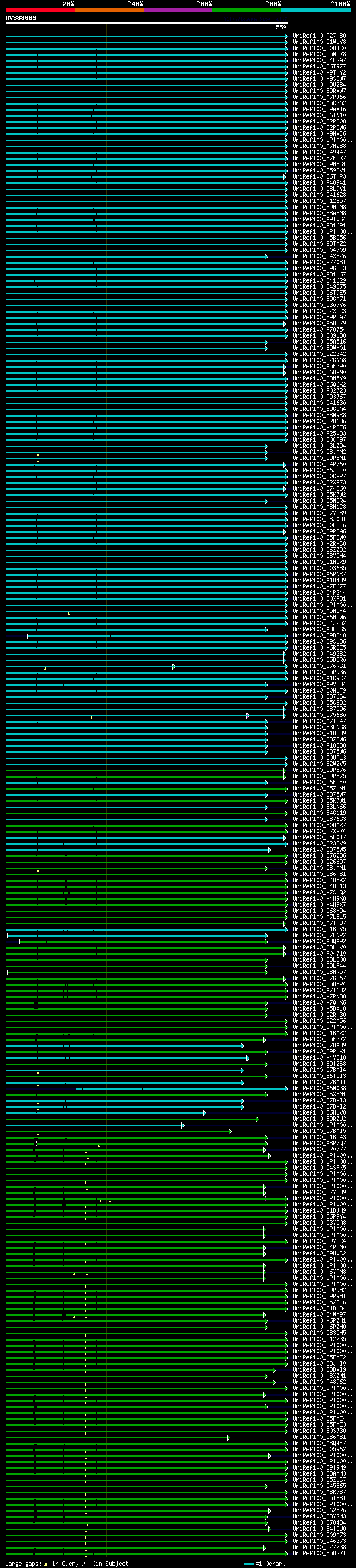Click the orange ~40% identity legend bar
The image size is (356, 1568).
point(109,10)
